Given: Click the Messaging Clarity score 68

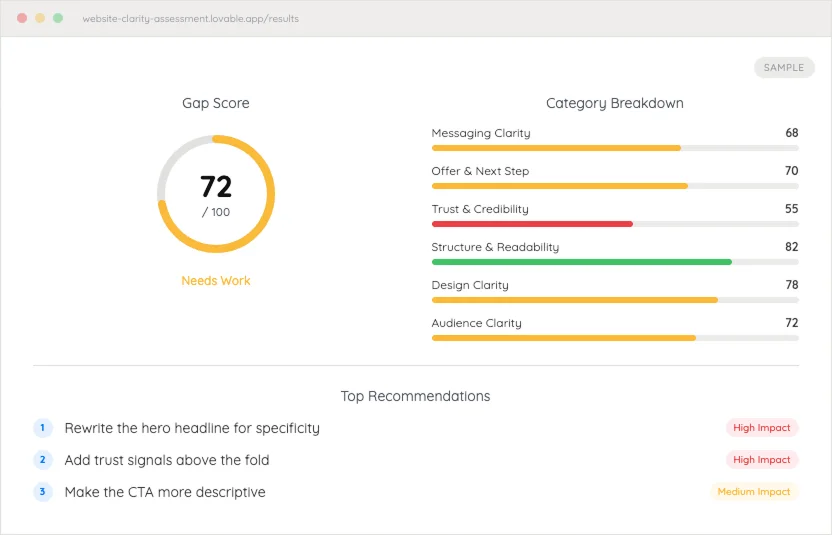Looking at the screenshot, I should [x=792, y=133].
